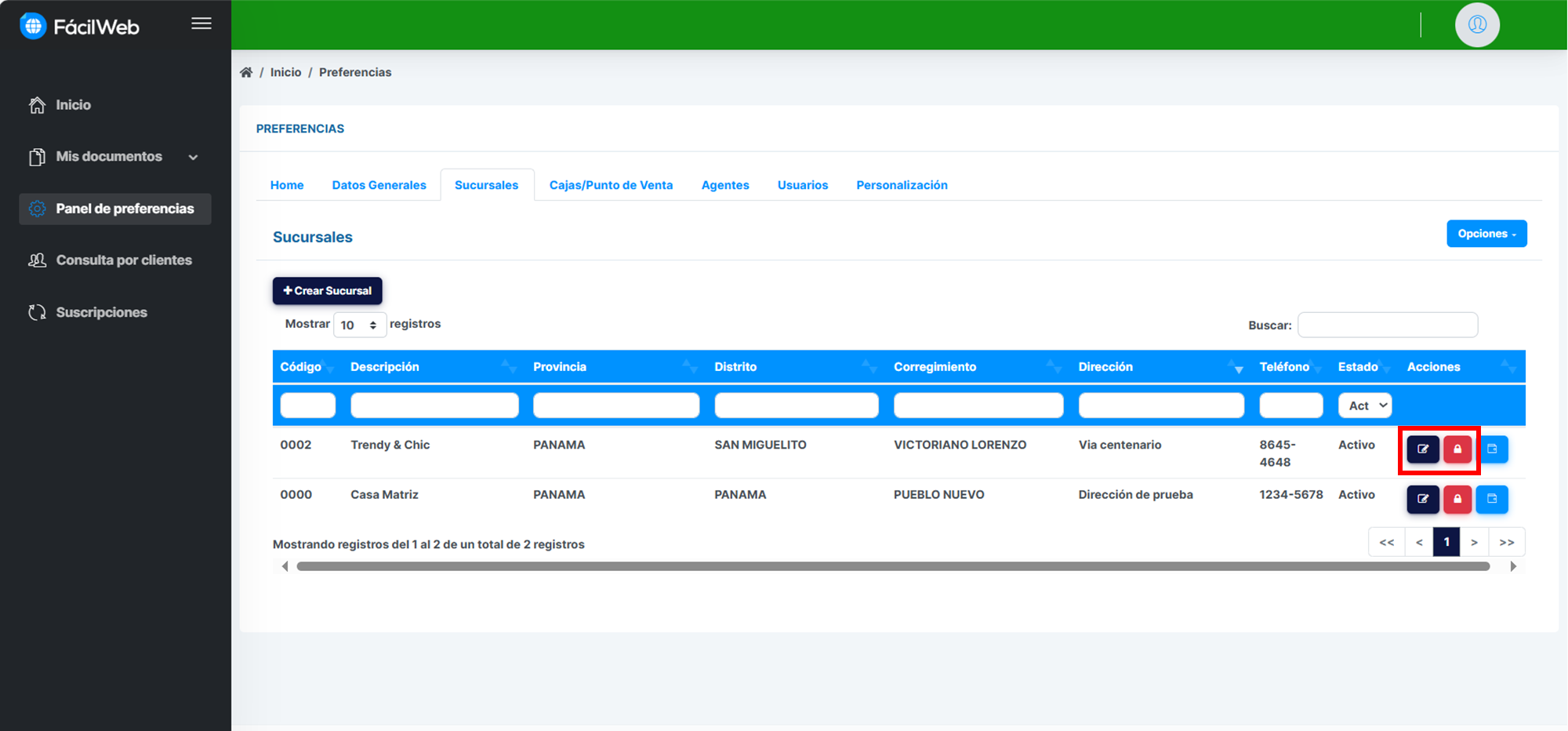Focus the Descripción filter field
The width and height of the screenshot is (1568, 731).
coord(434,406)
